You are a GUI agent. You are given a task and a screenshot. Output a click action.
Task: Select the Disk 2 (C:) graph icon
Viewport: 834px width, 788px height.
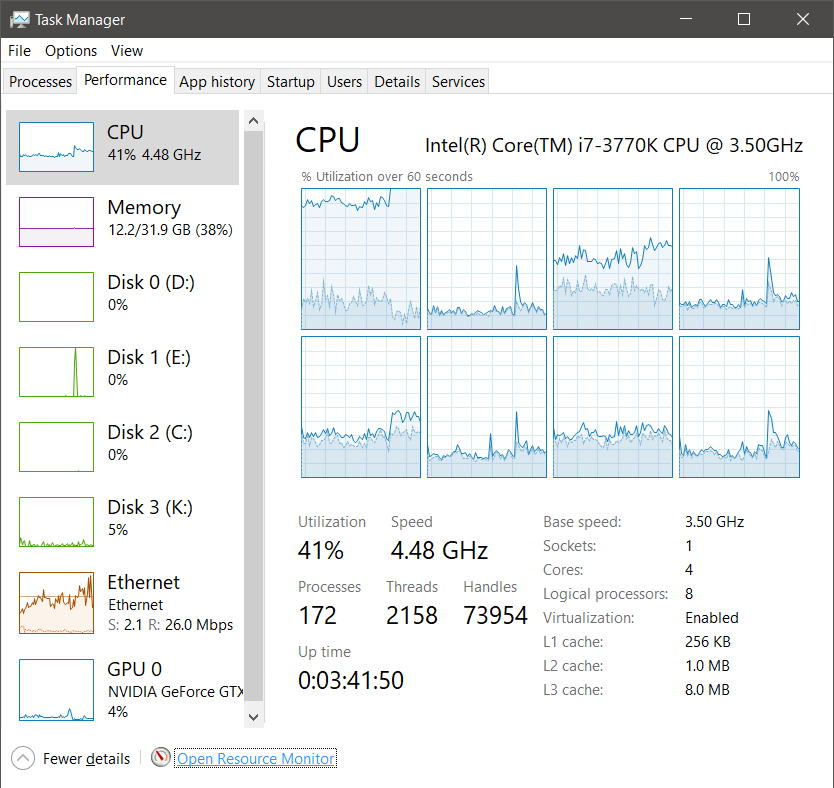point(56,447)
